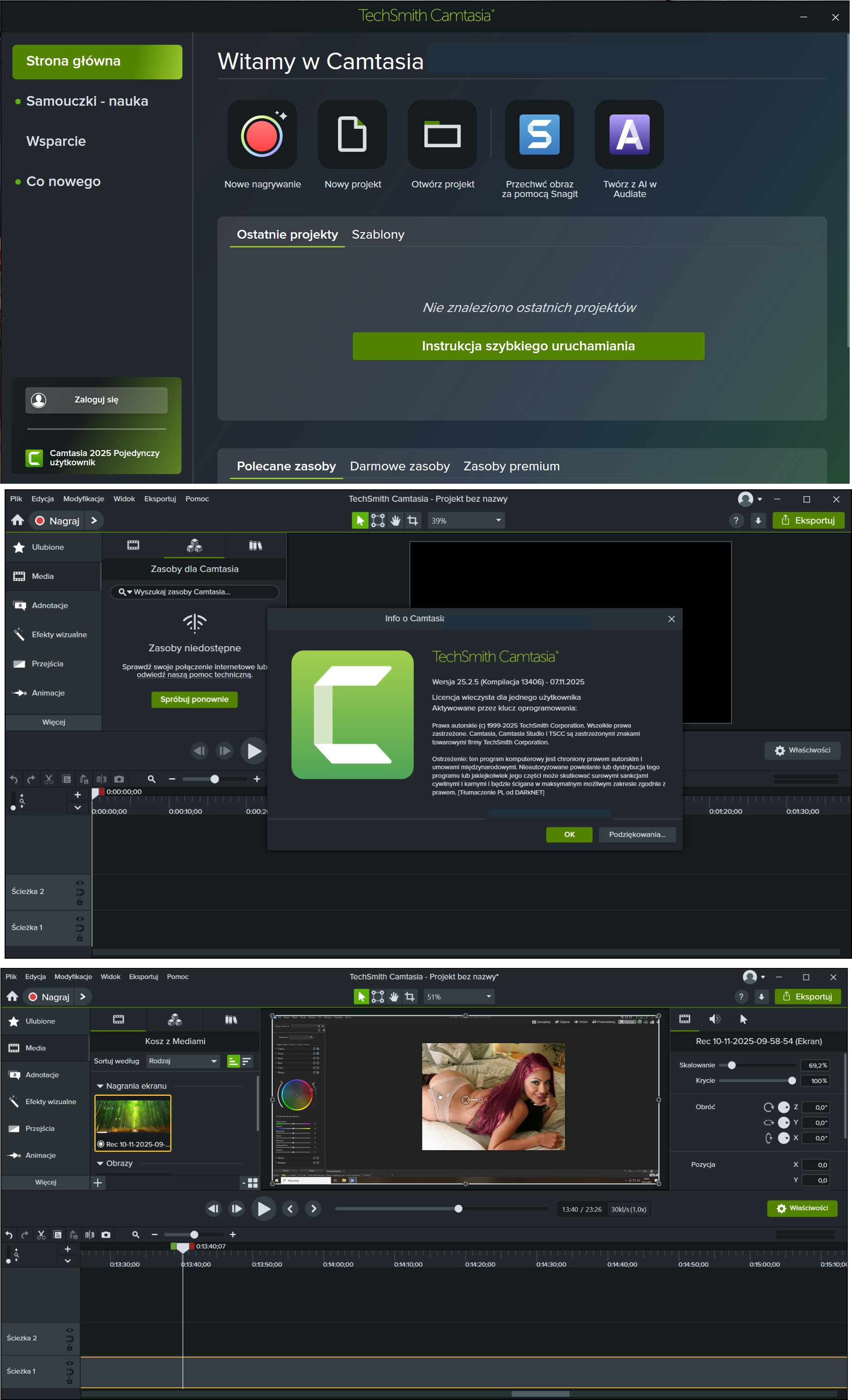852x1400 pixels.
Task: Open Podziękowania... in the Info dialog
Action: [x=637, y=834]
